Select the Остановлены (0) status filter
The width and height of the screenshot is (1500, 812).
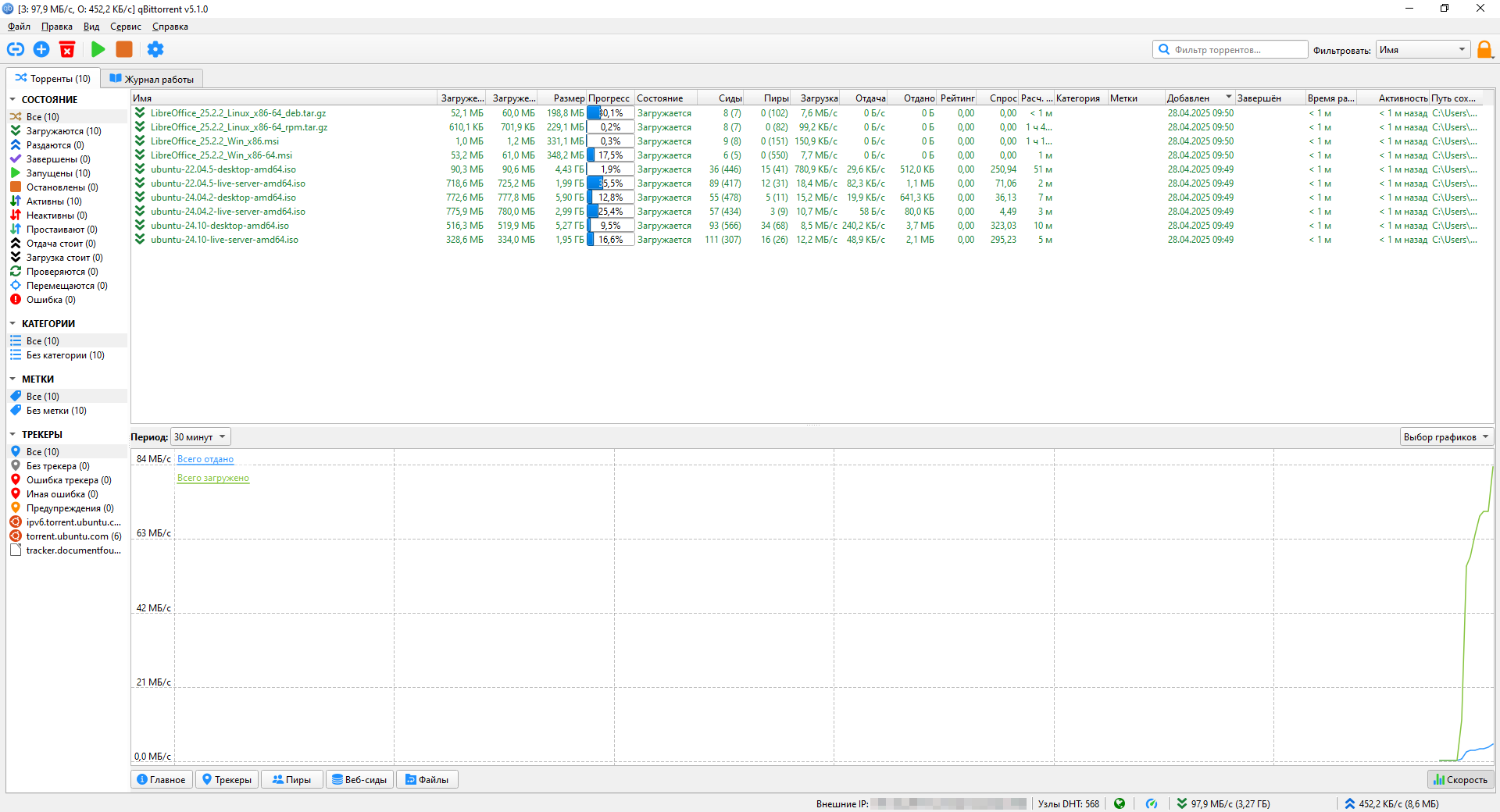[67, 187]
